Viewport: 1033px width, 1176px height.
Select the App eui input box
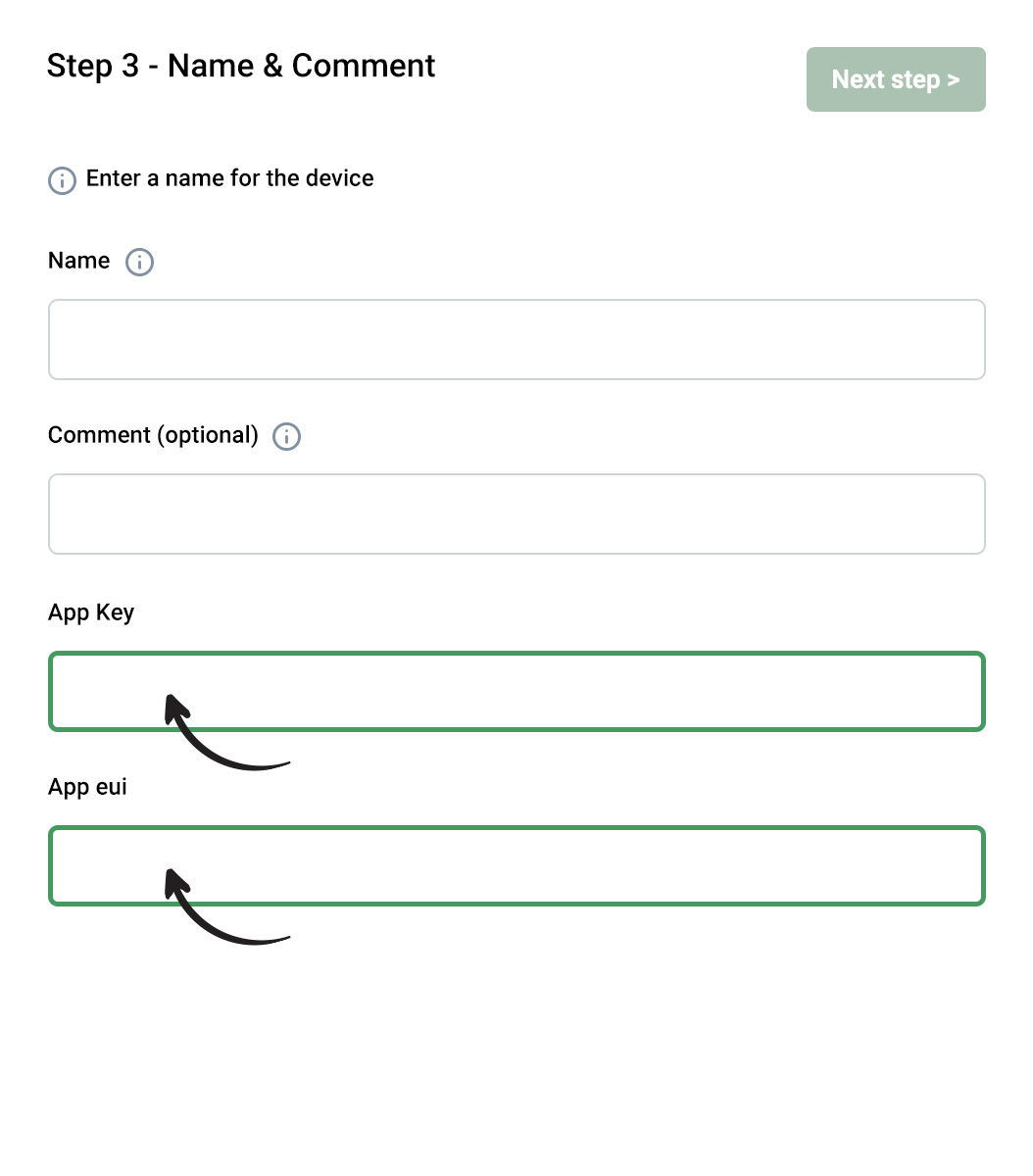[x=516, y=865]
